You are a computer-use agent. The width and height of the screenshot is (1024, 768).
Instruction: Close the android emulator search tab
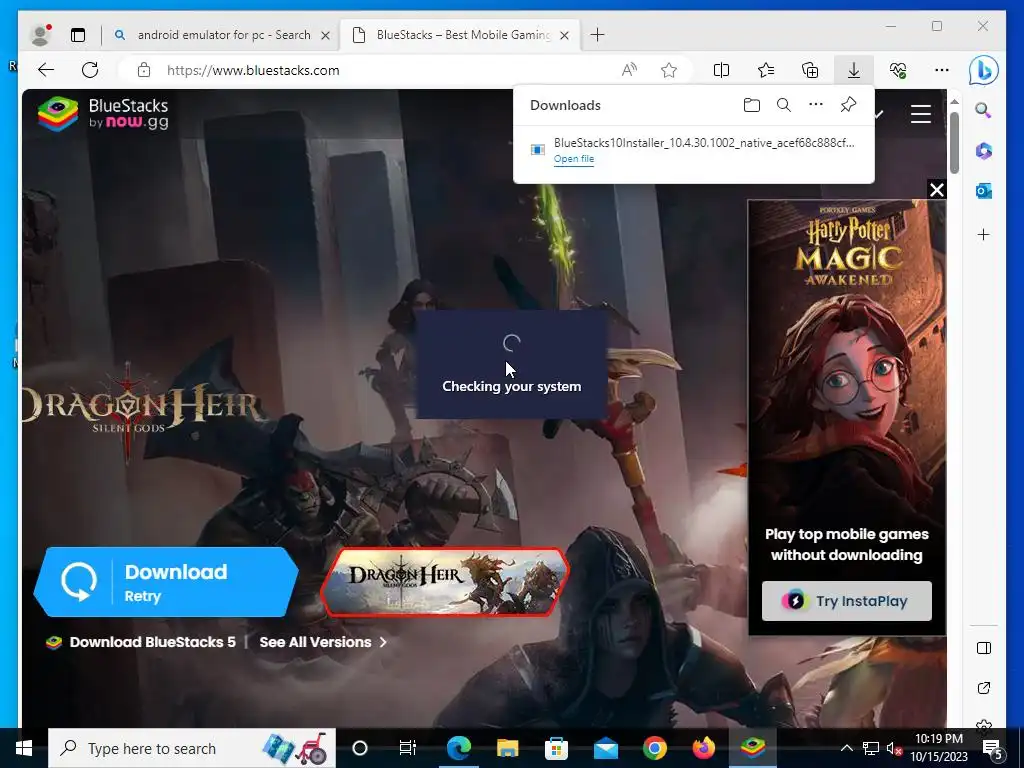coord(325,35)
